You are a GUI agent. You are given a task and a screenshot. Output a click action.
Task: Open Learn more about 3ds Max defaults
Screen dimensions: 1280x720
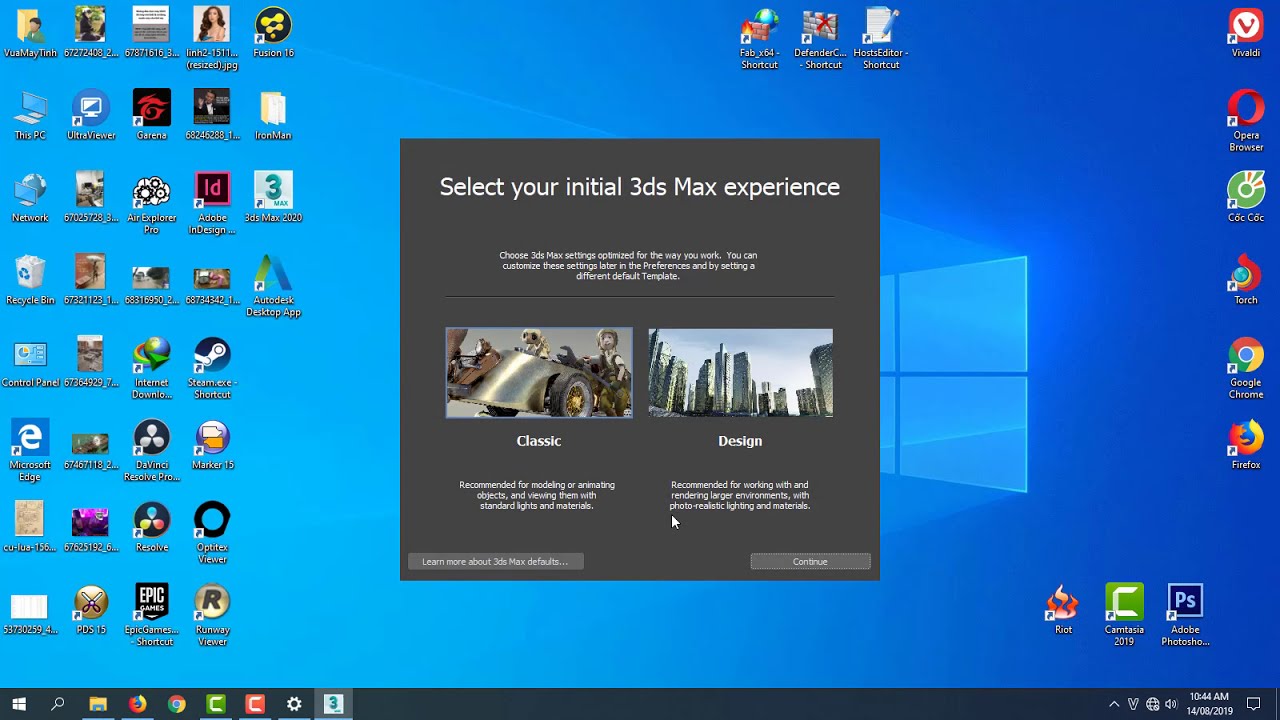(495, 562)
